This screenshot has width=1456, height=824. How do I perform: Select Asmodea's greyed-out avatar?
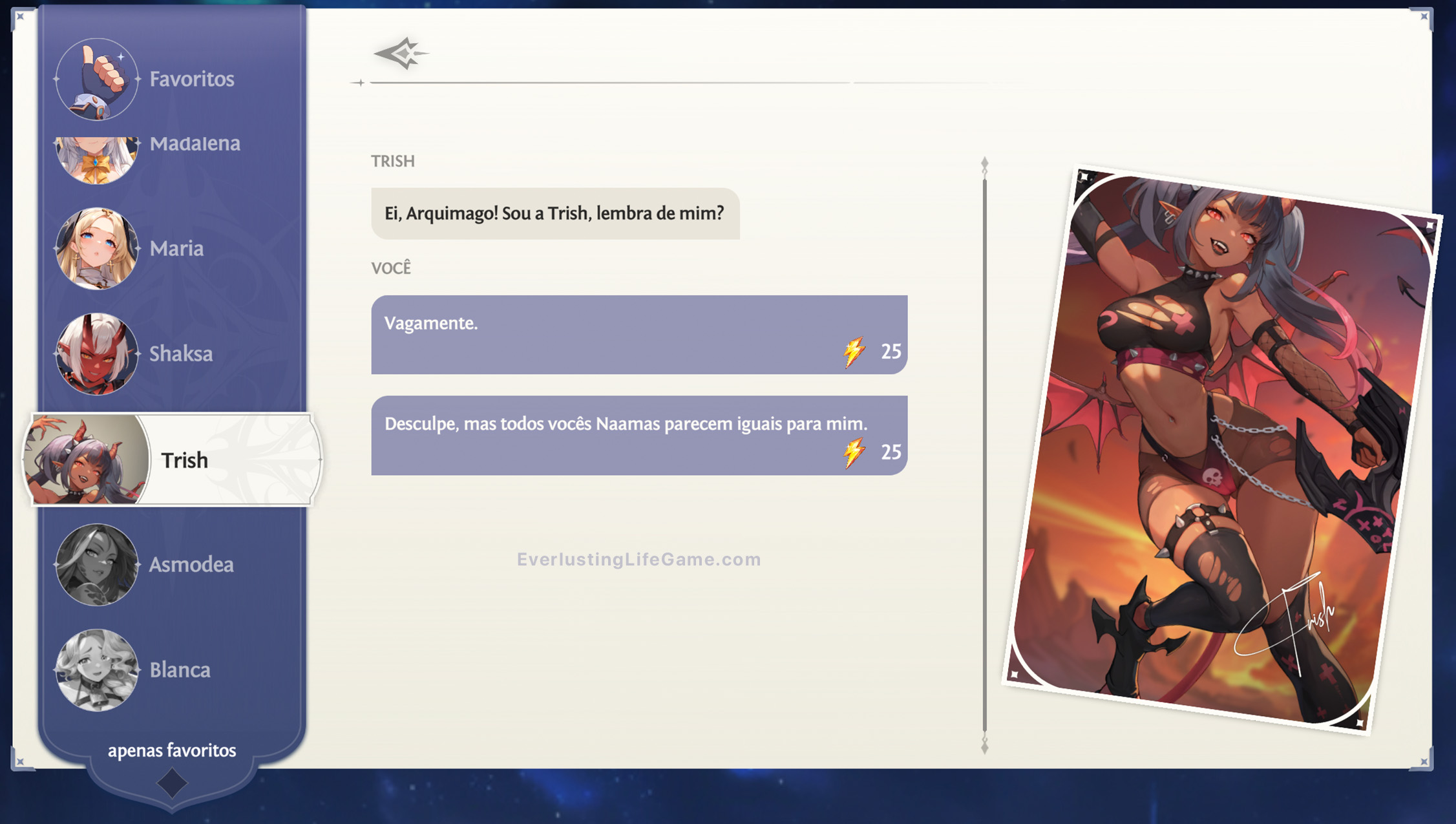pos(96,564)
